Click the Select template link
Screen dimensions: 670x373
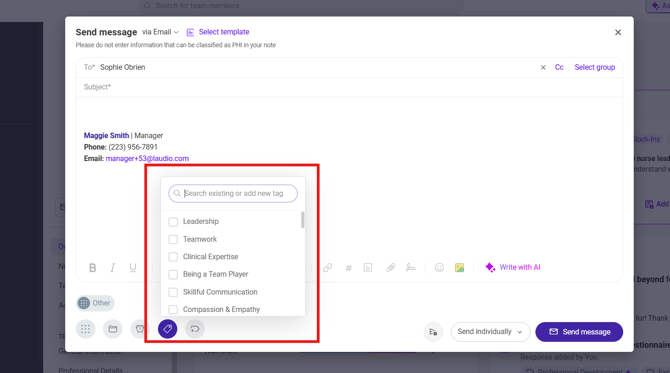[224, 32]
